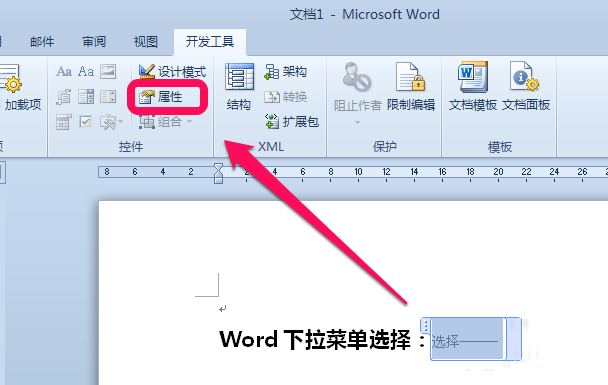Insert a Date Picker content control
Screen dimensions: 608x385
(x=64, y=122)
